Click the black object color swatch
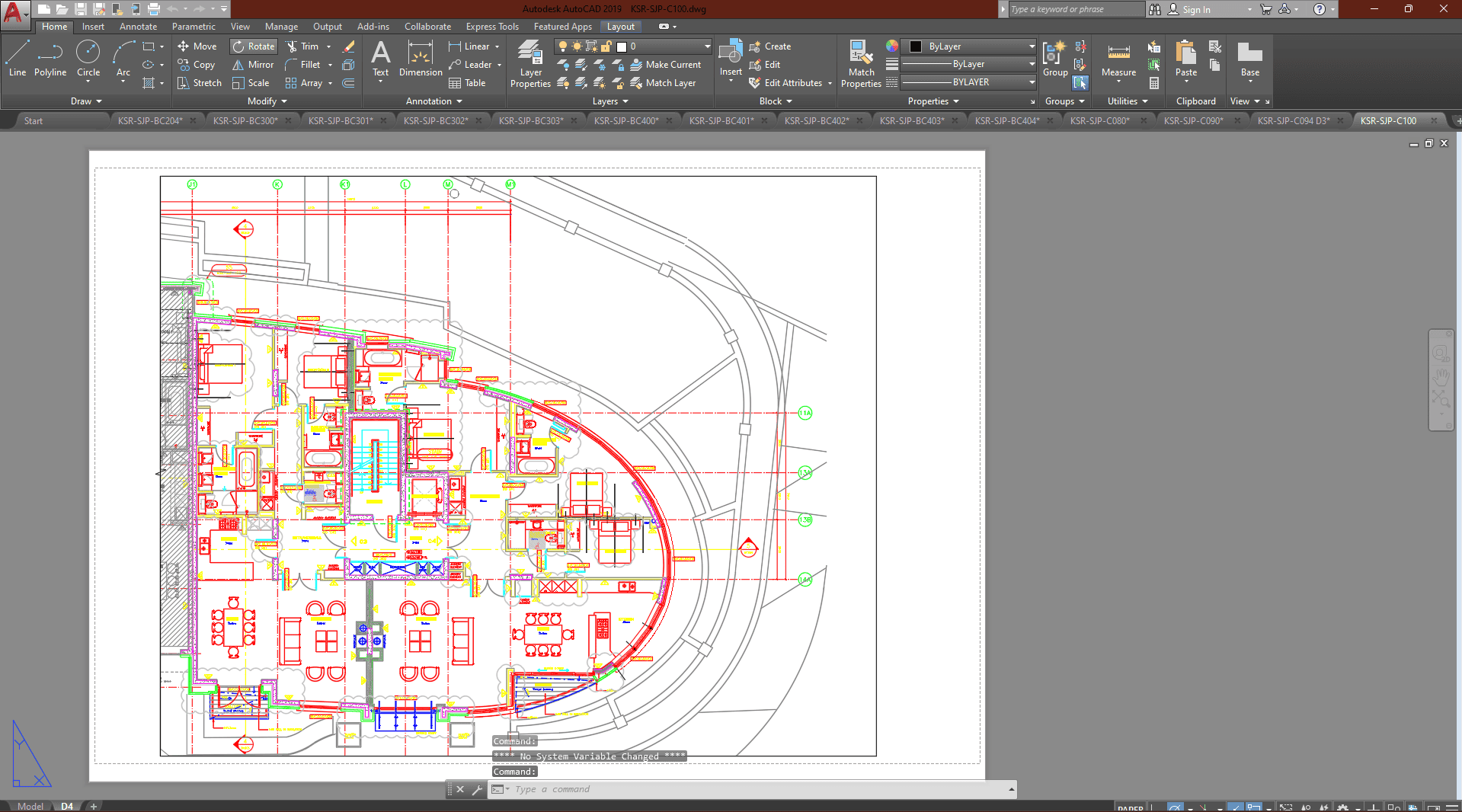1462x812 pixels. 916,46
